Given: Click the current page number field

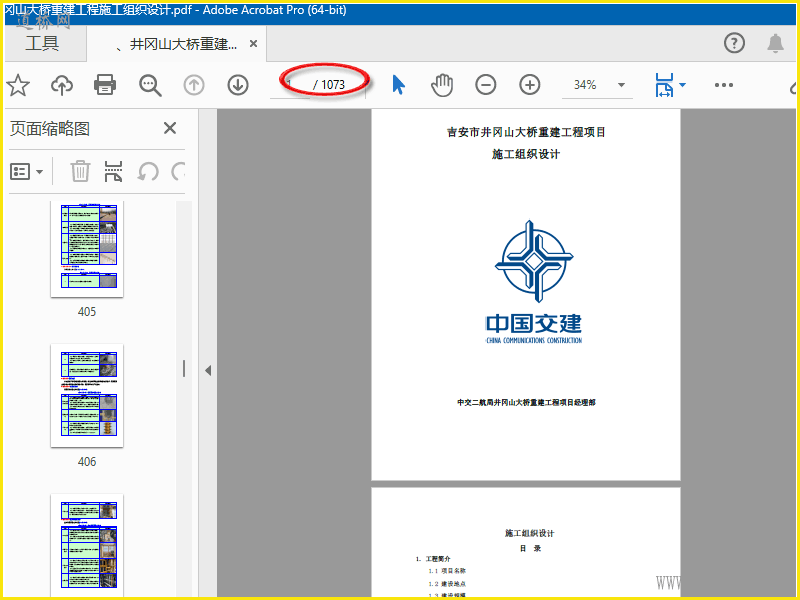Looking at the screenshot, I should pos(289,85).
